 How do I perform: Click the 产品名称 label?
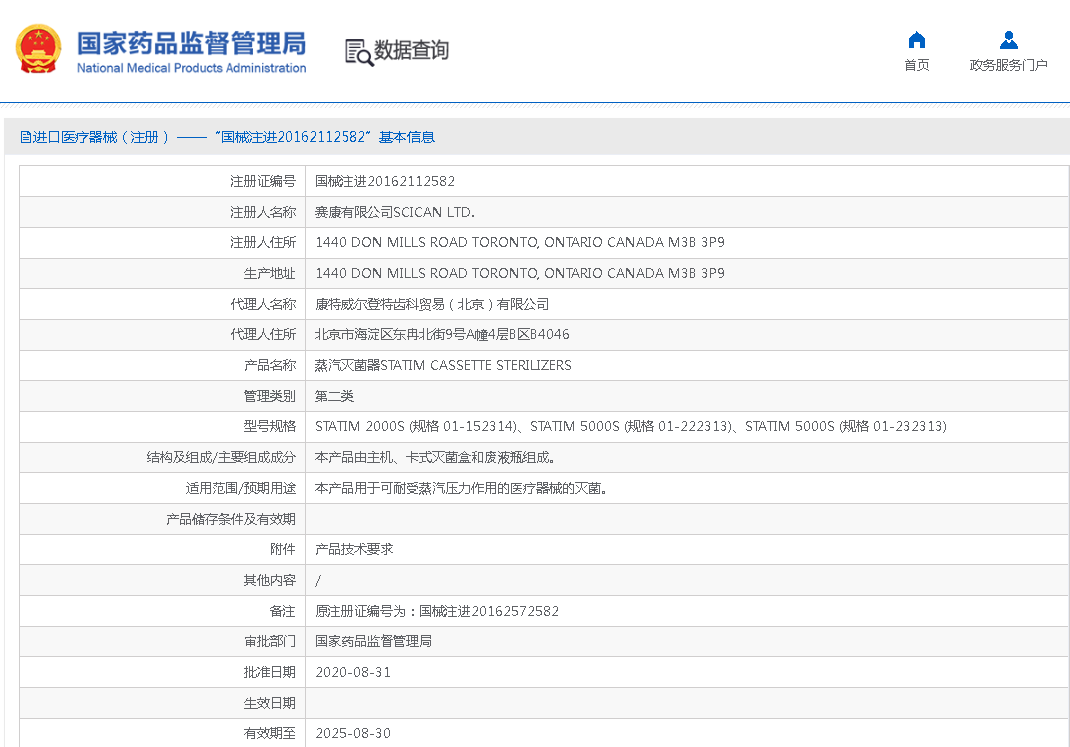click(270, 365)
